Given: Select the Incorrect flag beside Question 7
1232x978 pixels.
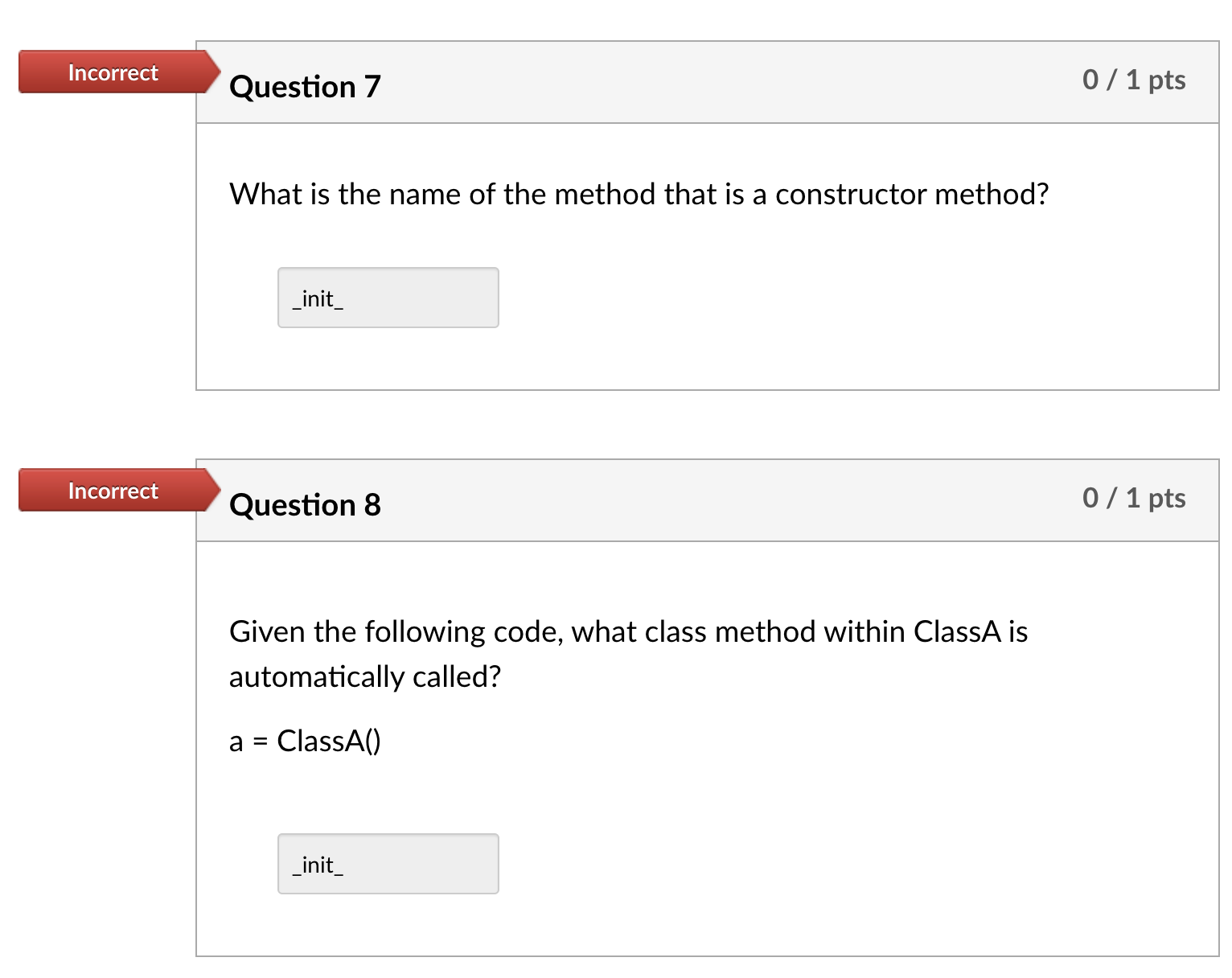Looking at the screenshot, I should pos(119,72).
